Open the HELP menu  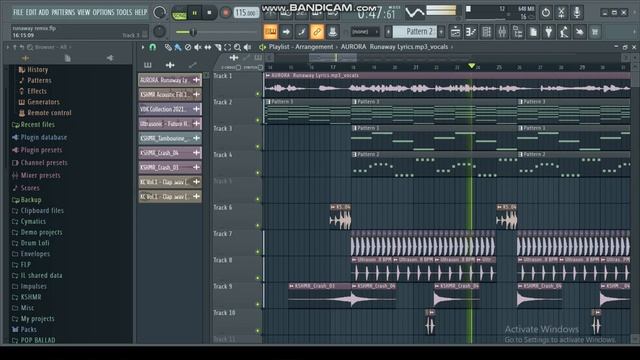click(x=141, y=12)
